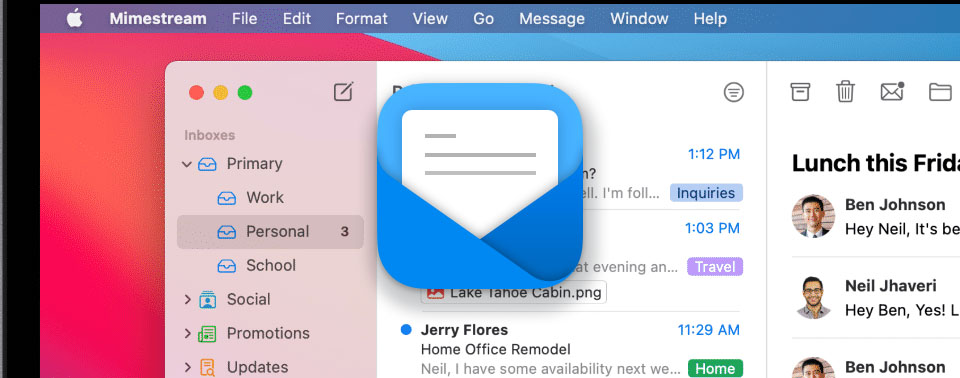Open the View menu
Image resolution: width=960 pixels, height=378 pixels.
[430, 19]
